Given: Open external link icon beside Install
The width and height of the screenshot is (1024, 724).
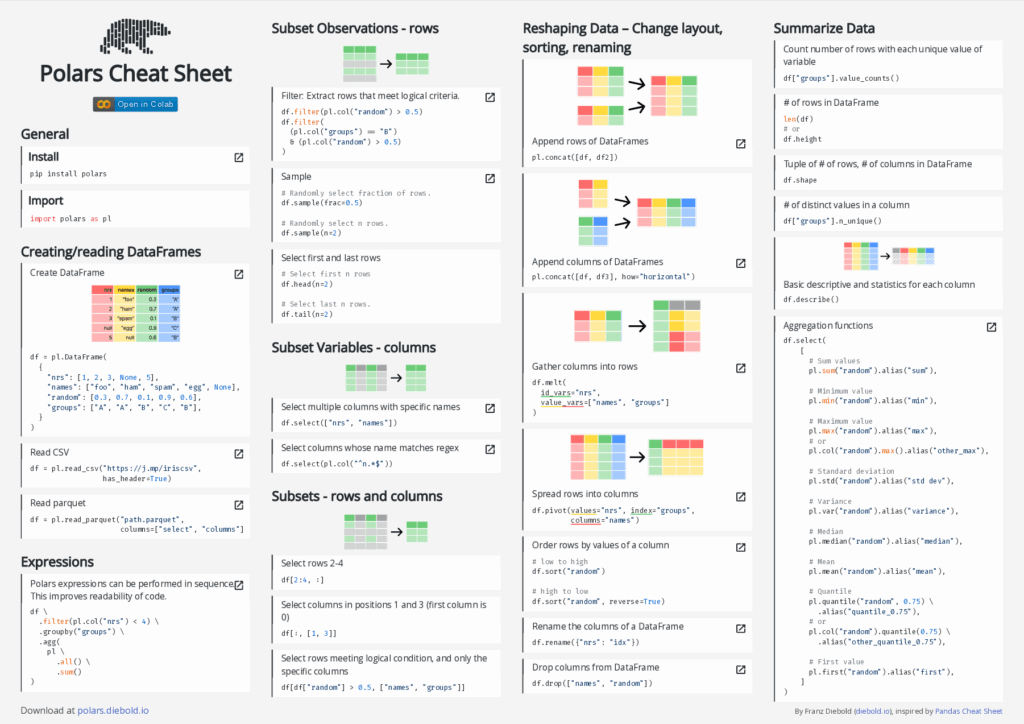Looking at the screenshot, I should [239, 157].
